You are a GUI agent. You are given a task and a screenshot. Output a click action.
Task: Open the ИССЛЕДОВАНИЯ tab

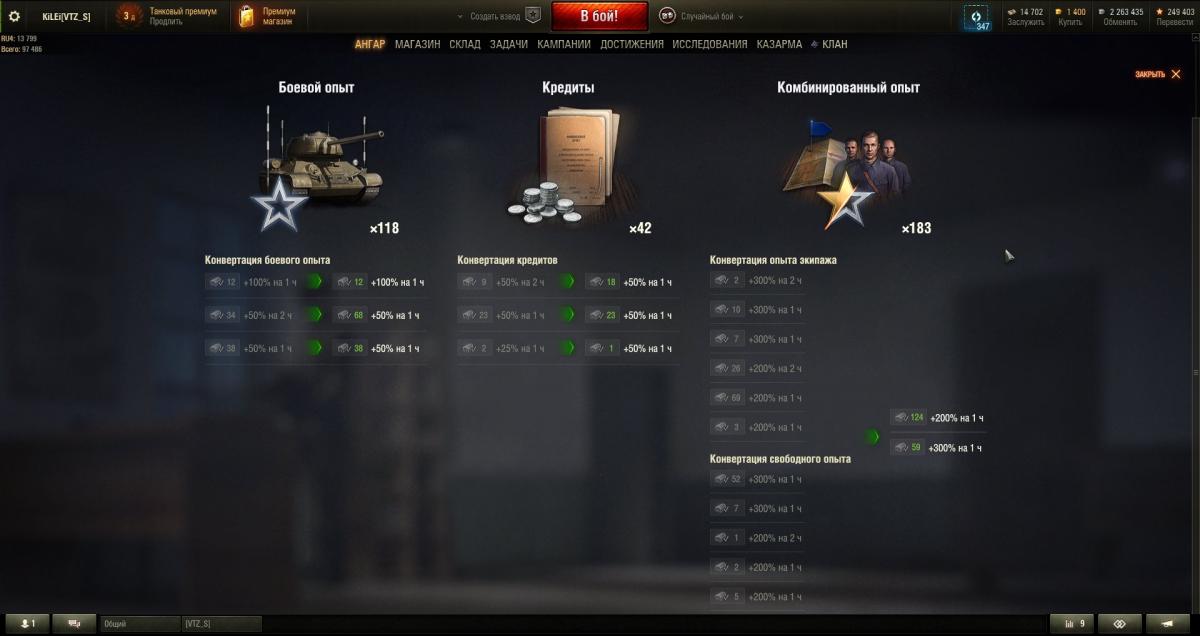pyautogui.click(x=710, y=44)
